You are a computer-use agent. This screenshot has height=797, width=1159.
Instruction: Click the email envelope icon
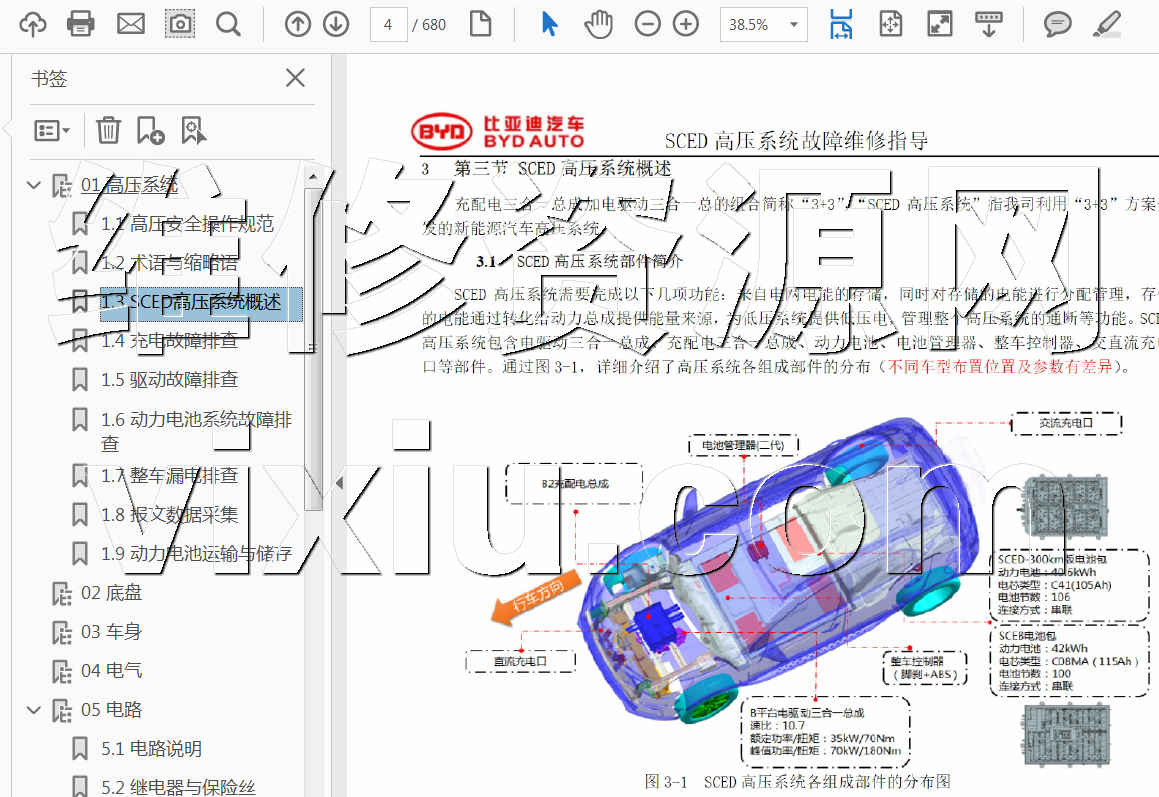[x=130, y=24]
